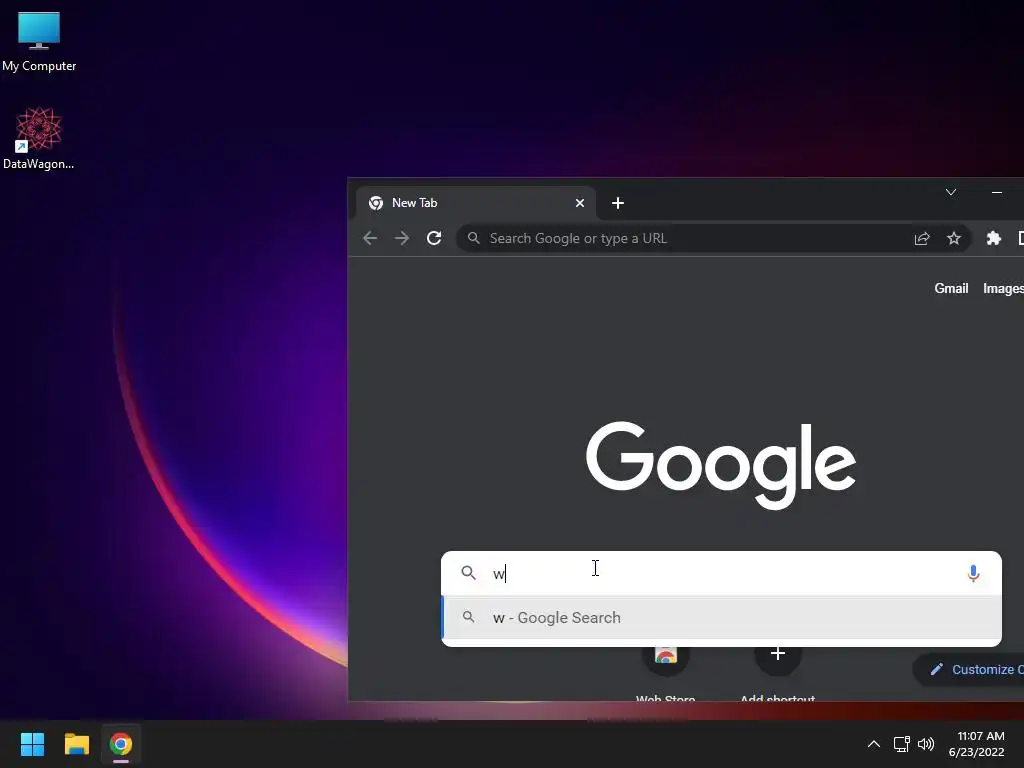Viewport: 1024px width, 768px height.
Task: Open the Chrome extensions puzzle icon
Action: tap(993, 238)
